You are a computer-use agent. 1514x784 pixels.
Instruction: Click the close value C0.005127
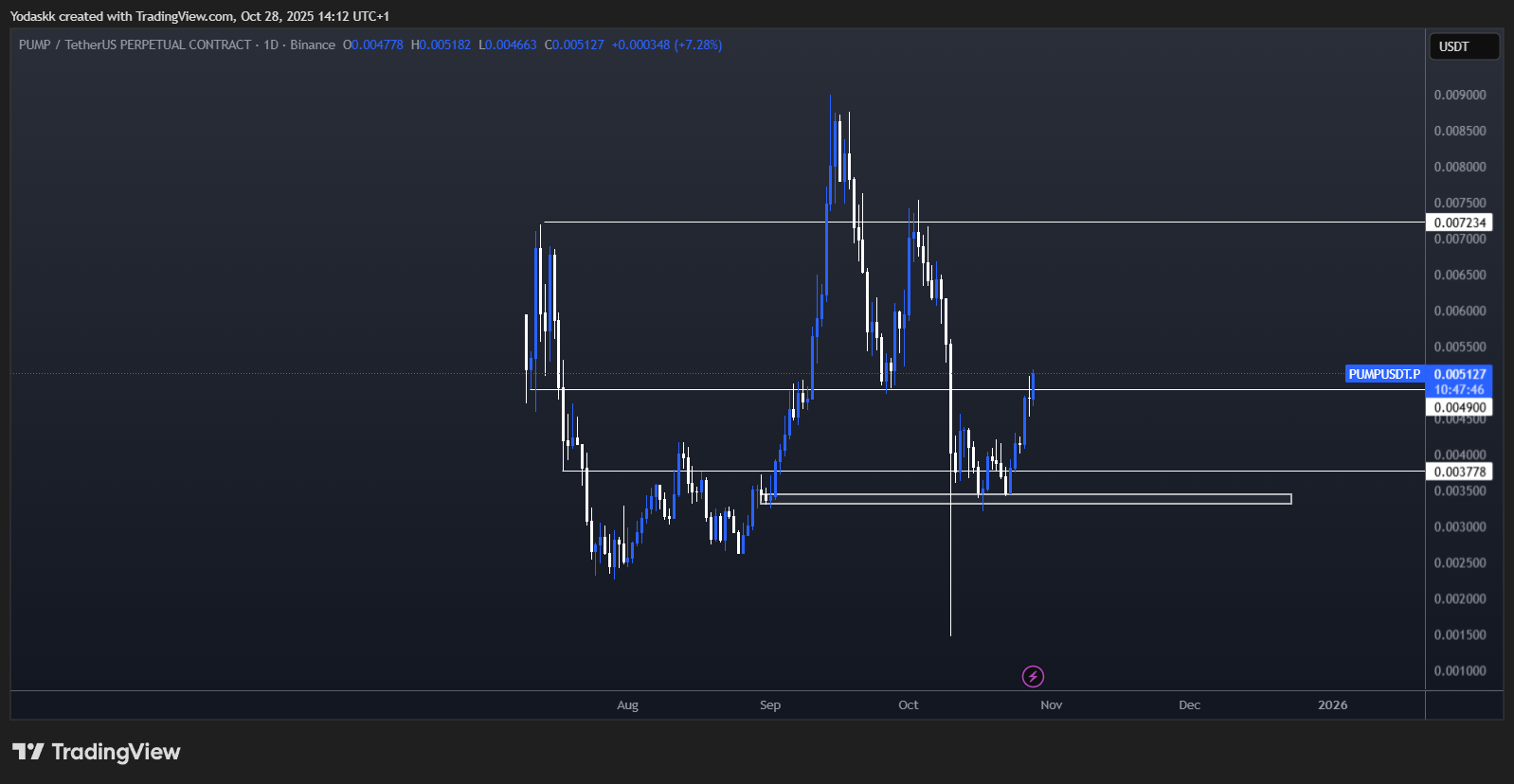point(574,45)
